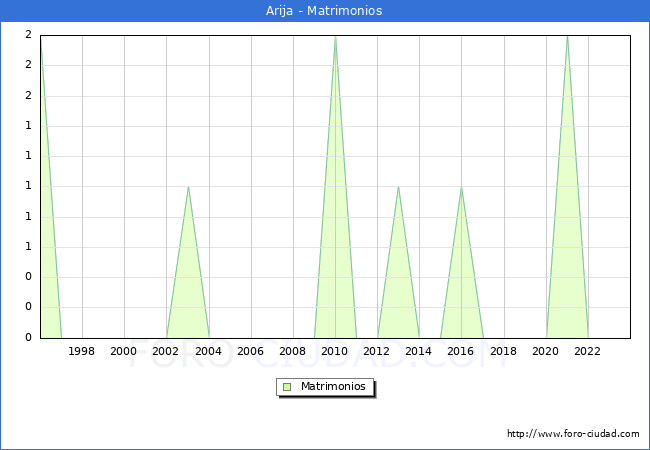This screenshot has height=450, width=650.
Task: Click the 2021 peak of the chart
Action: point(567,37)
